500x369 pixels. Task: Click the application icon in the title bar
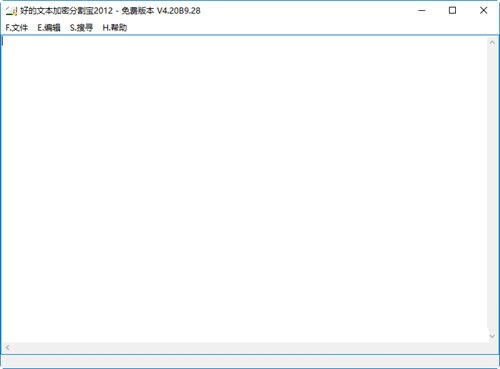click(x=11, y=11)
